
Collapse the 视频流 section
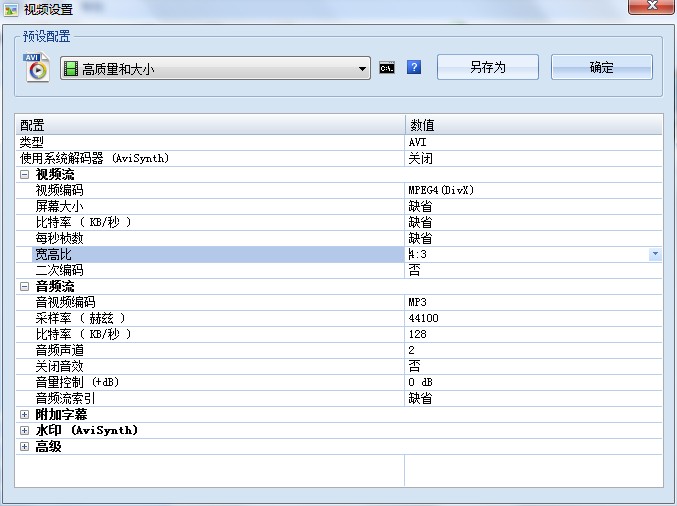[25, 174]
